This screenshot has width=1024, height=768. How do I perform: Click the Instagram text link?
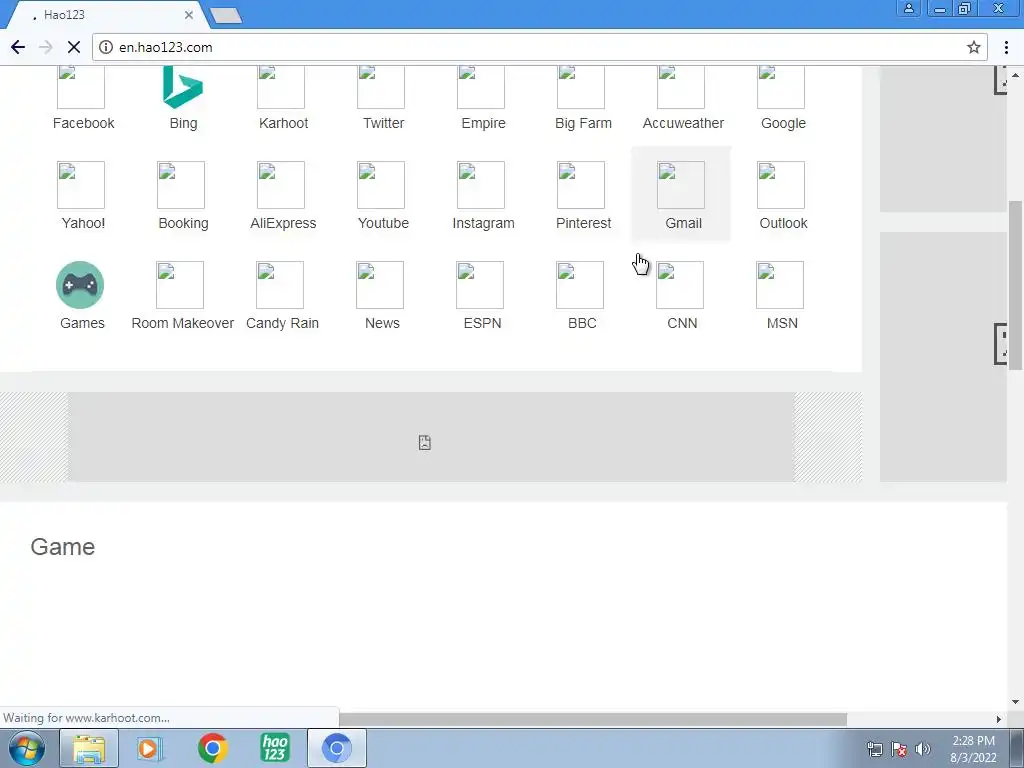[483, 223]
